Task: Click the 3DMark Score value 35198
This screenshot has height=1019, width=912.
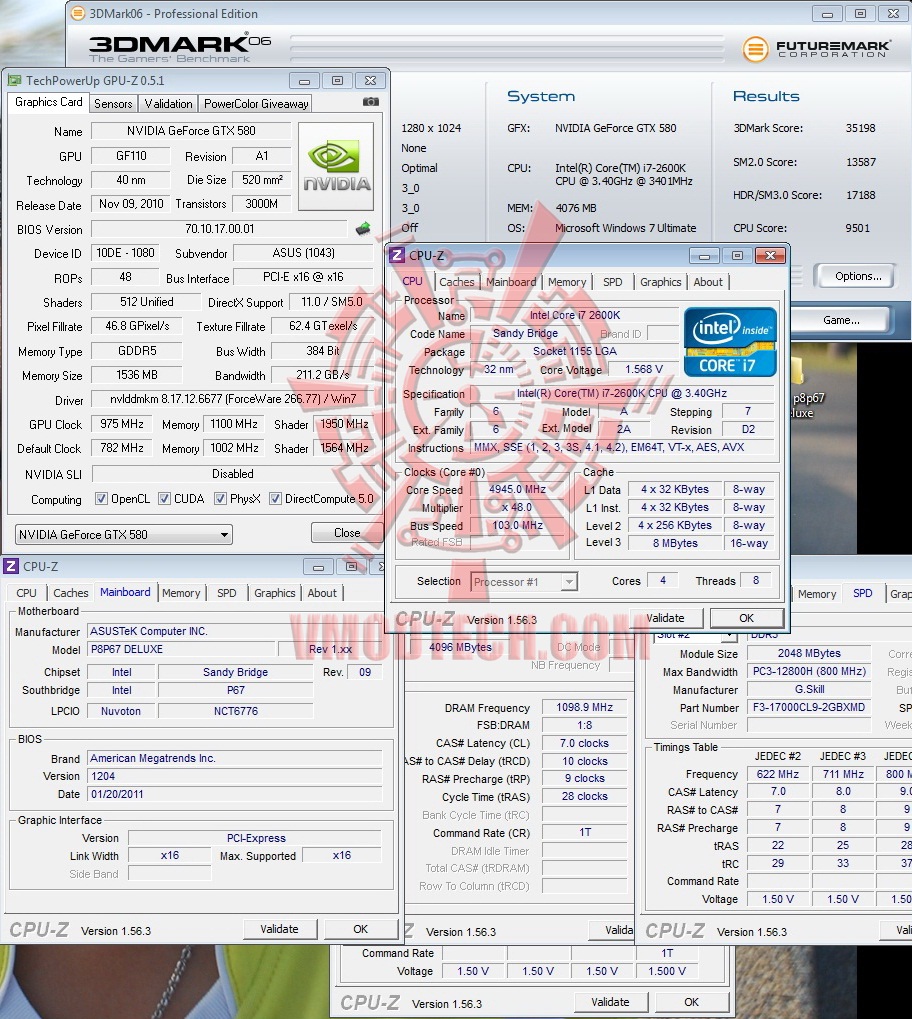Action: click(x=860, y=128)
